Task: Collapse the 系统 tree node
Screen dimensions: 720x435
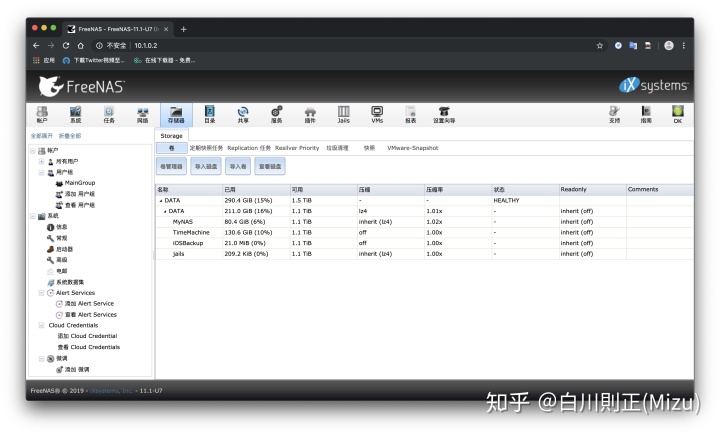Action: pyautogui.click(x=33, y=216)
